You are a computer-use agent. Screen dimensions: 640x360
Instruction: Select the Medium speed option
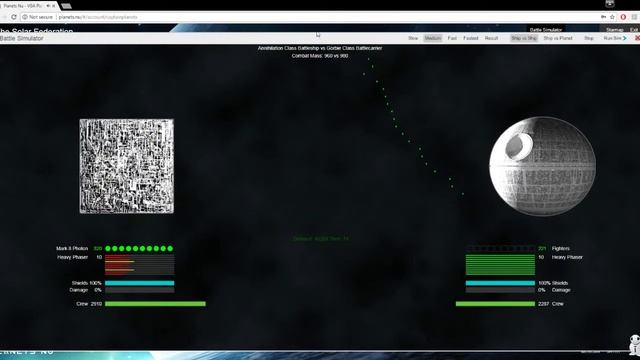point(433,38)
